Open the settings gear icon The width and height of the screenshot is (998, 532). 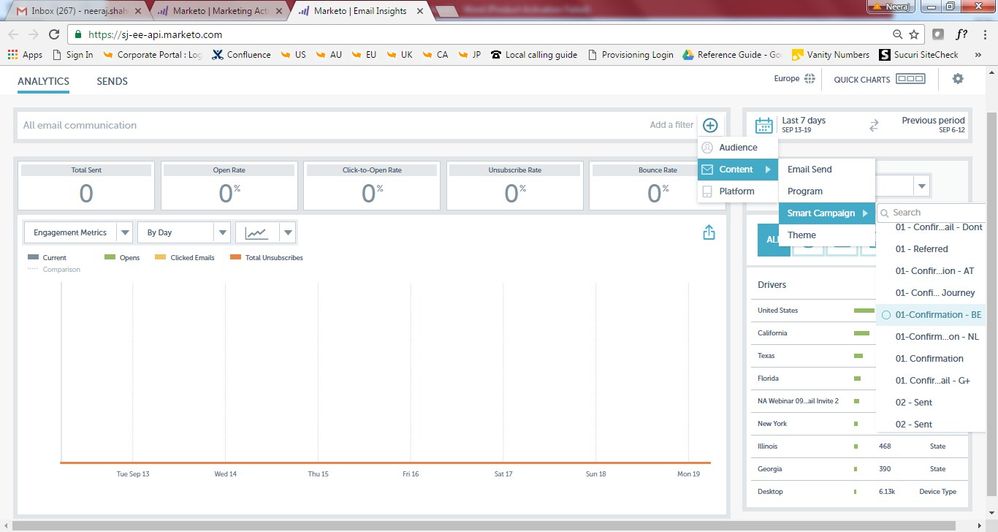pos(958,79)
